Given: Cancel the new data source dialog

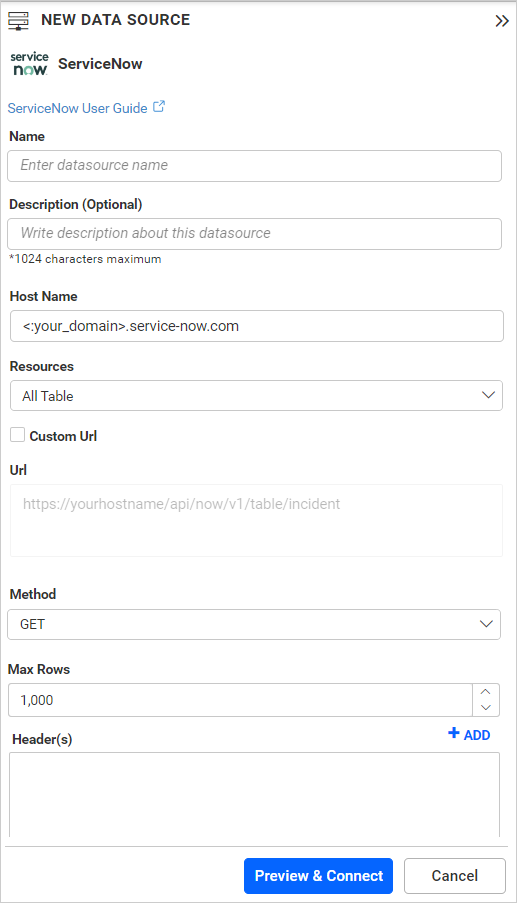Looking at the screenshot, I should [x=455, y=876].
